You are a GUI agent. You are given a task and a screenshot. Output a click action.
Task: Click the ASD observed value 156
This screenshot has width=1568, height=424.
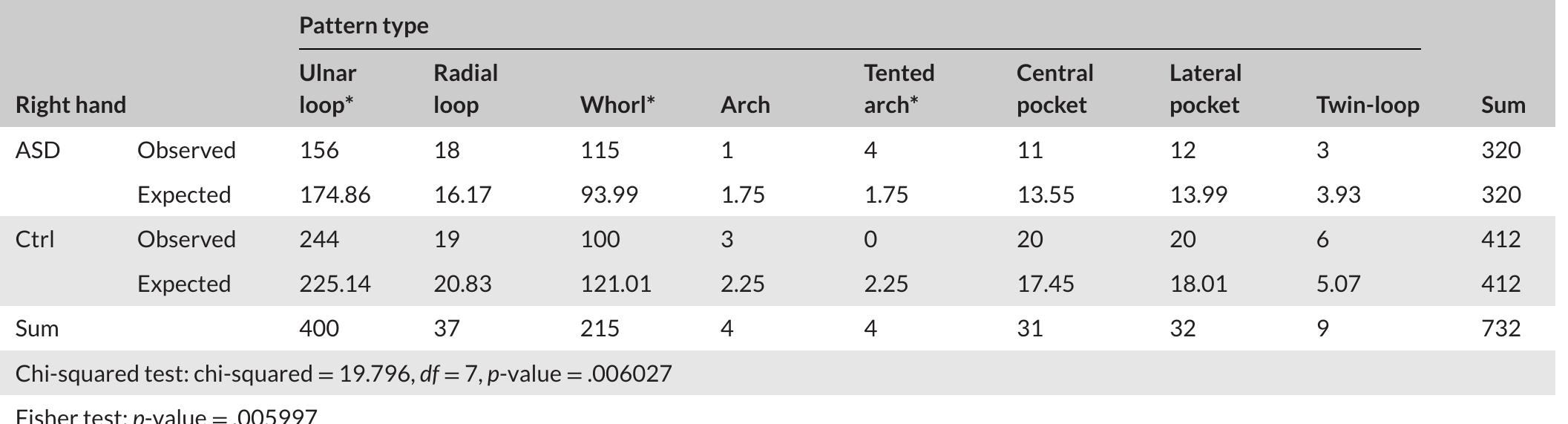coord(319,150)
